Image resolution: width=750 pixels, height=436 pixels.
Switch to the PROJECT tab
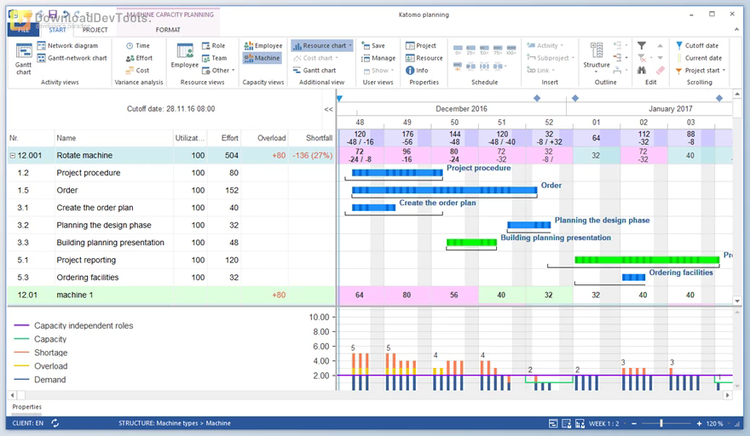[x=95, y=30]
